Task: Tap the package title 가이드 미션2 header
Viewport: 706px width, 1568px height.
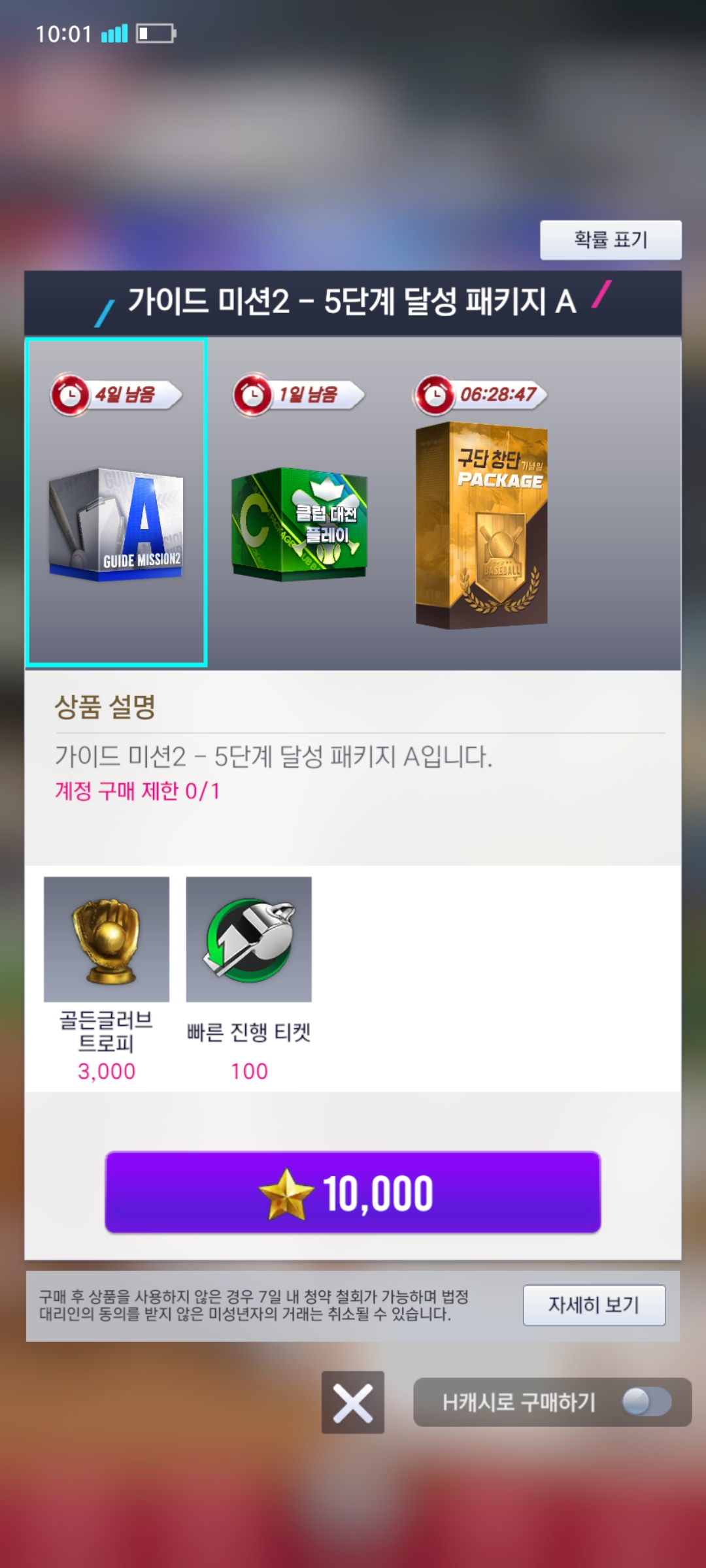Action: [353, 302]
